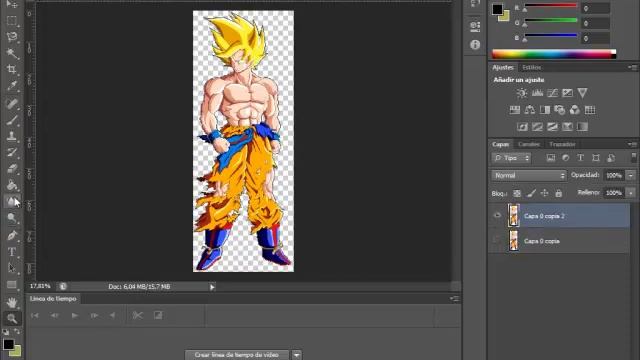640x360 pixels.
Task: Add a Brightness/Contrast adjustment
Action: click(522, 93)
